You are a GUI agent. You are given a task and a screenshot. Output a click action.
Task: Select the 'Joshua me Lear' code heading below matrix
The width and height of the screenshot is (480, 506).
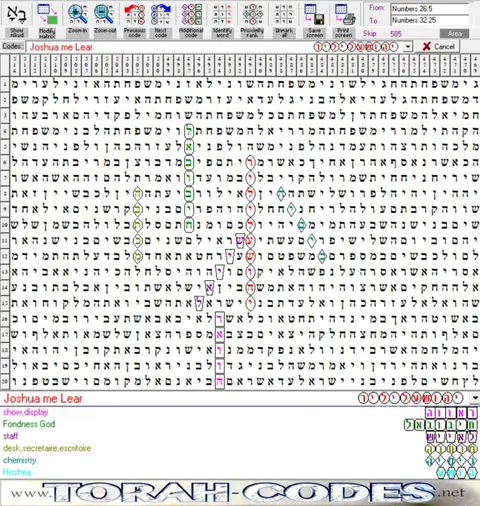43,398
